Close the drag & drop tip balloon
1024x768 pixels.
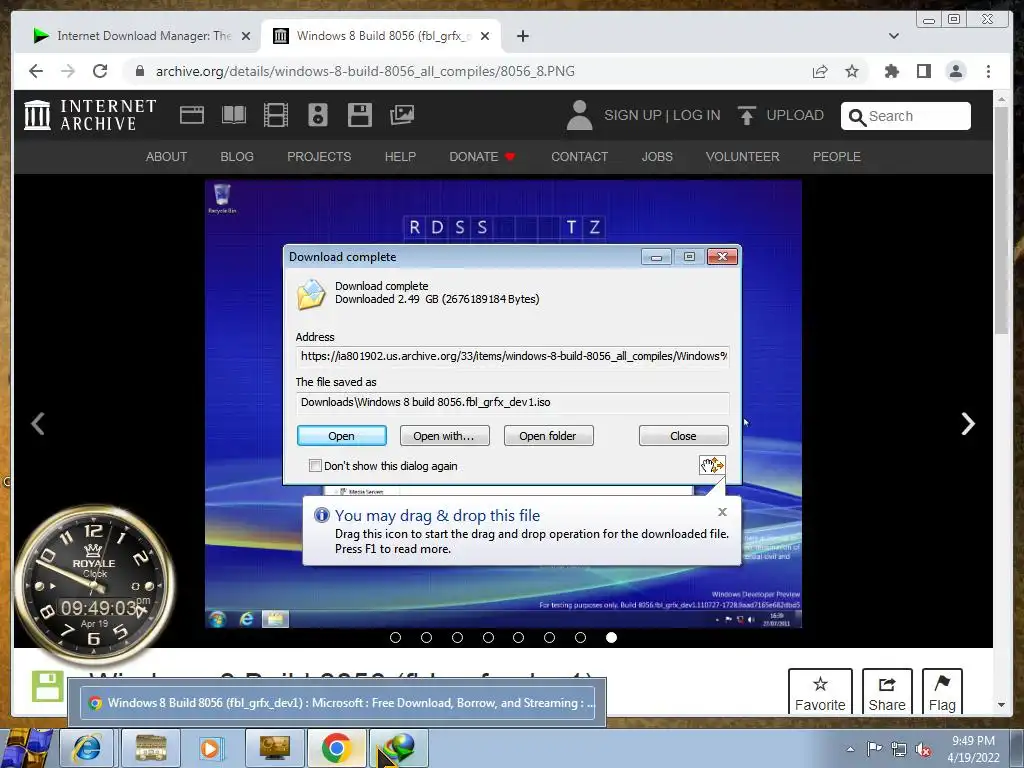pos(722,512)
